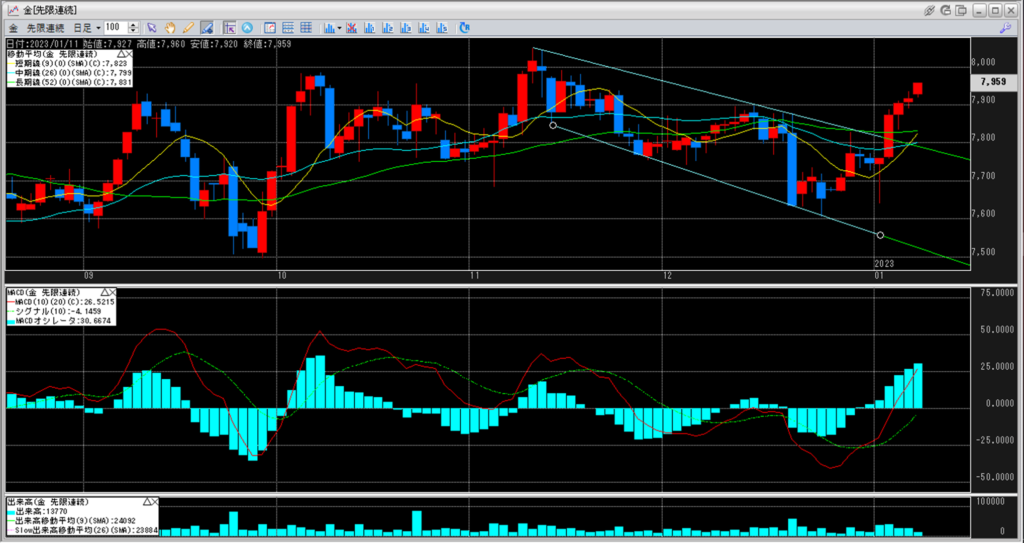Close the 出来高 legend box
Screen dimensions: 1024x543
point(155,501)
